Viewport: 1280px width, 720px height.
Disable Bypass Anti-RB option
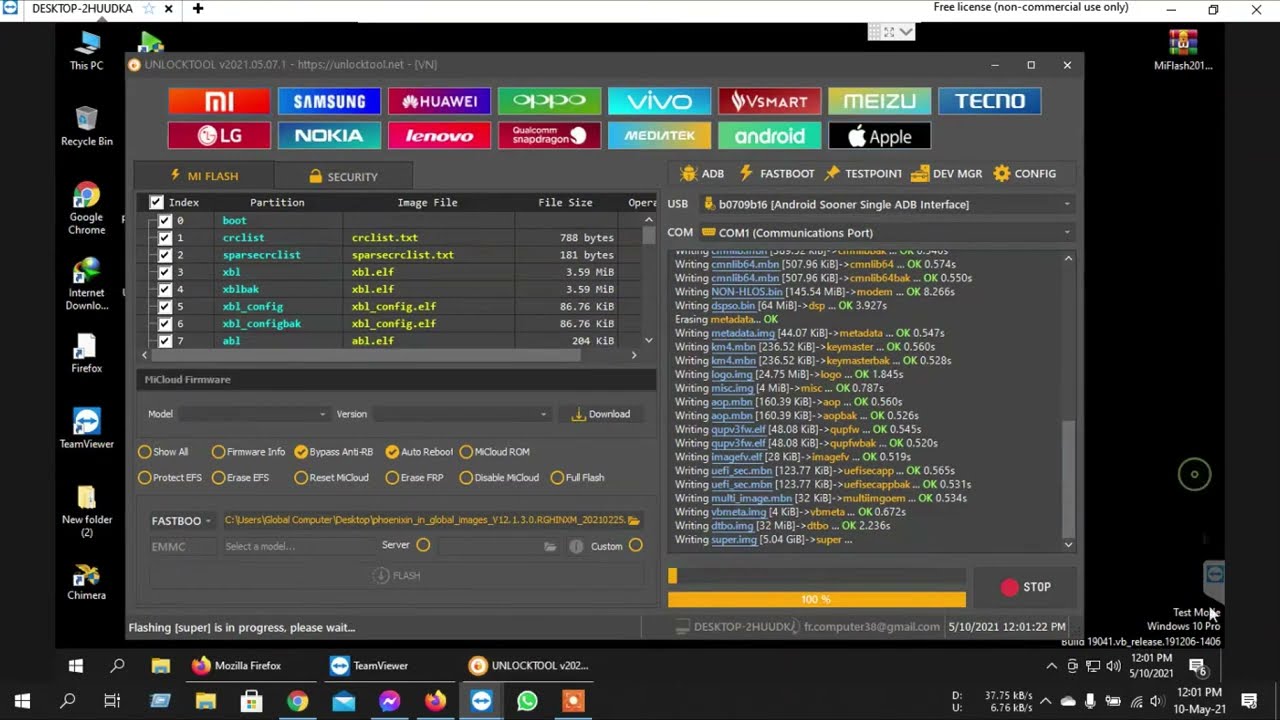[333, 452]
